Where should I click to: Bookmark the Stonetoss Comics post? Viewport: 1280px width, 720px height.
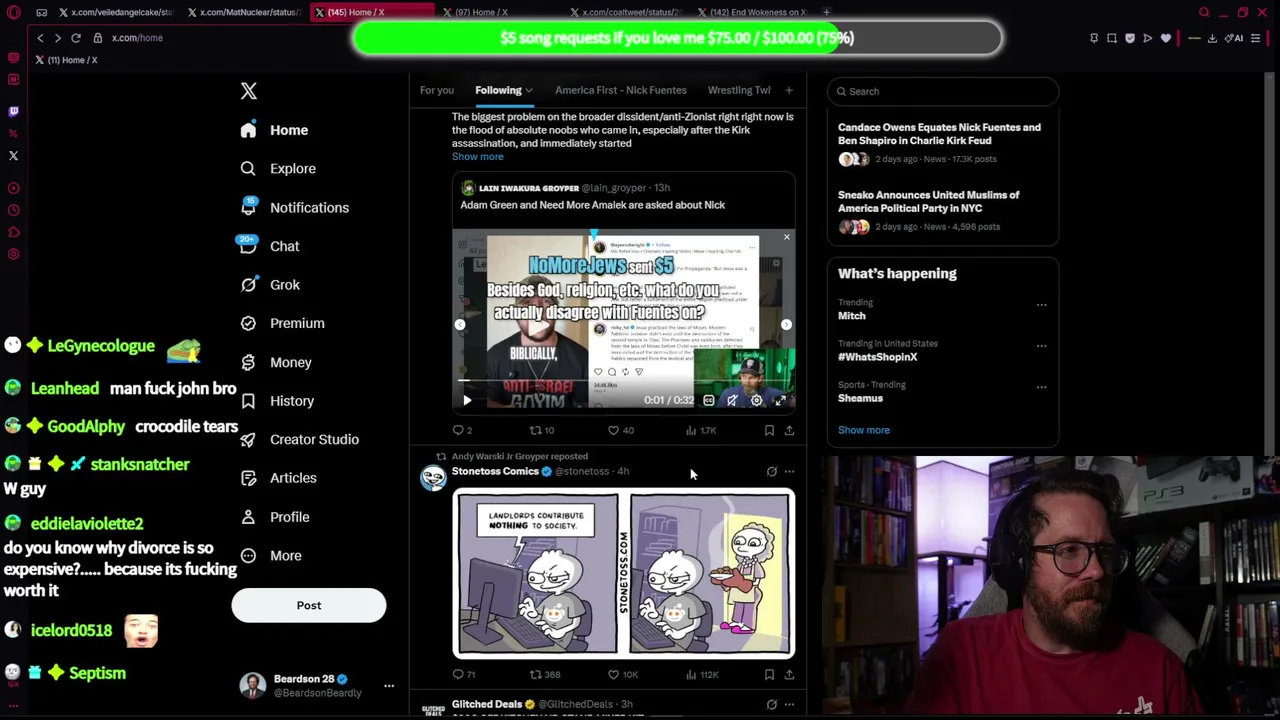pyautogui.click(x=769, y=675)
